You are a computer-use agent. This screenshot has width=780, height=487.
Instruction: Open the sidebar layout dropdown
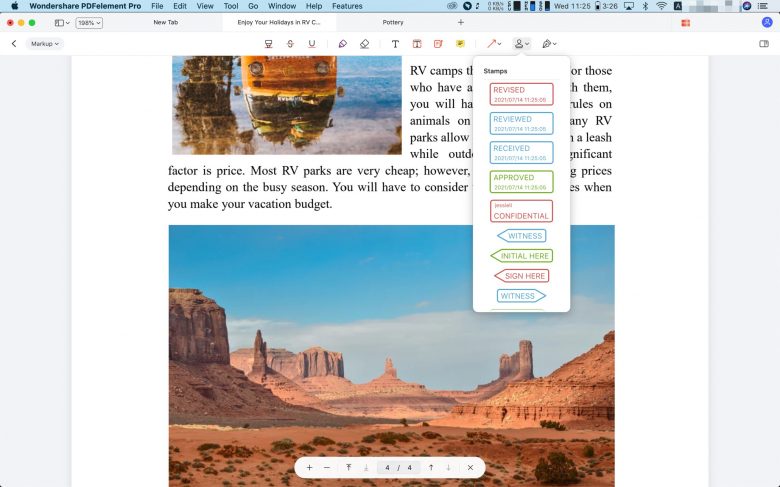62,22
